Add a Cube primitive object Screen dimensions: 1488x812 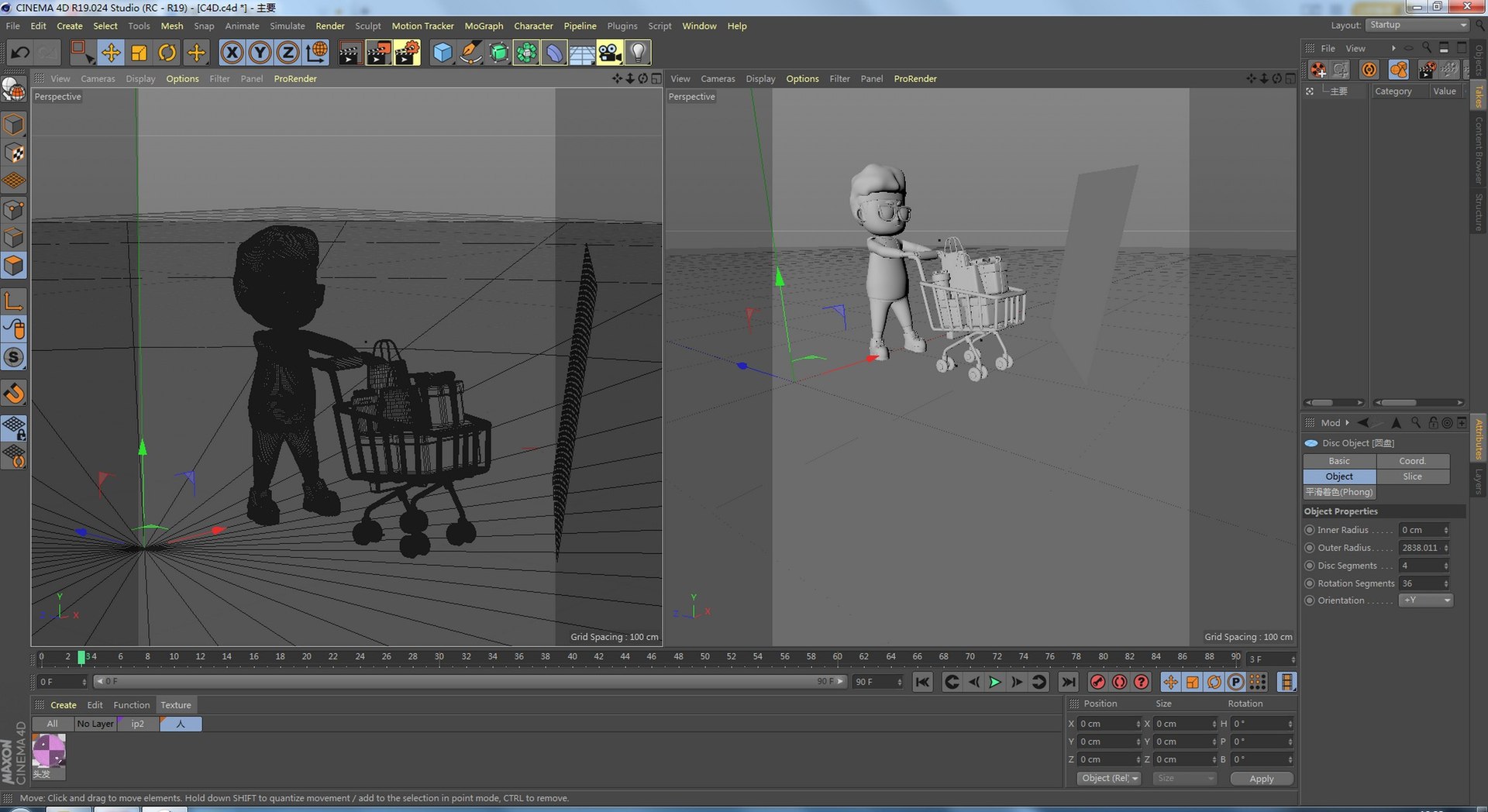coord(443,53)
